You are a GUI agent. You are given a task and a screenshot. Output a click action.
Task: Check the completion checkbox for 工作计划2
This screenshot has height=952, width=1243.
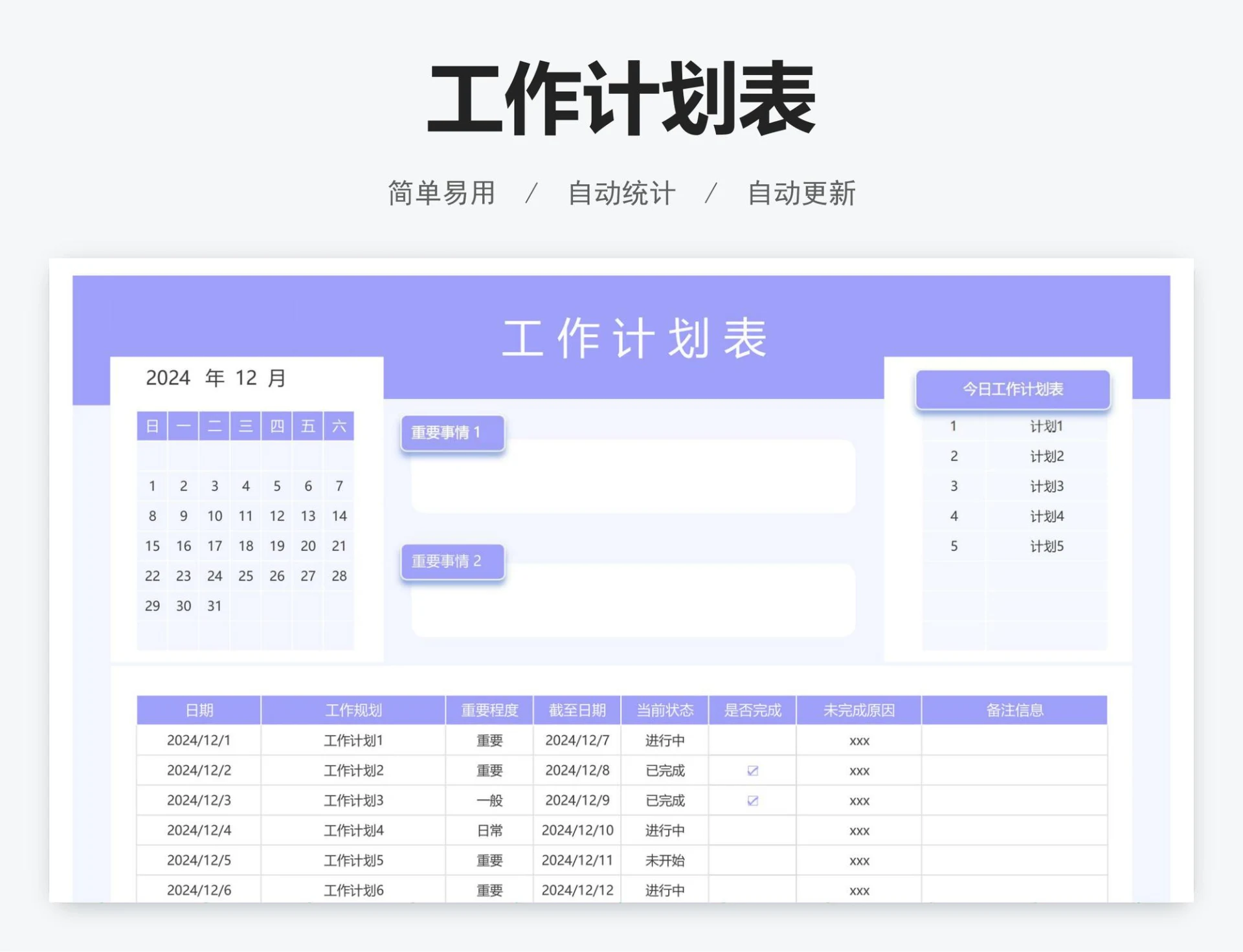tap(752, 770)
